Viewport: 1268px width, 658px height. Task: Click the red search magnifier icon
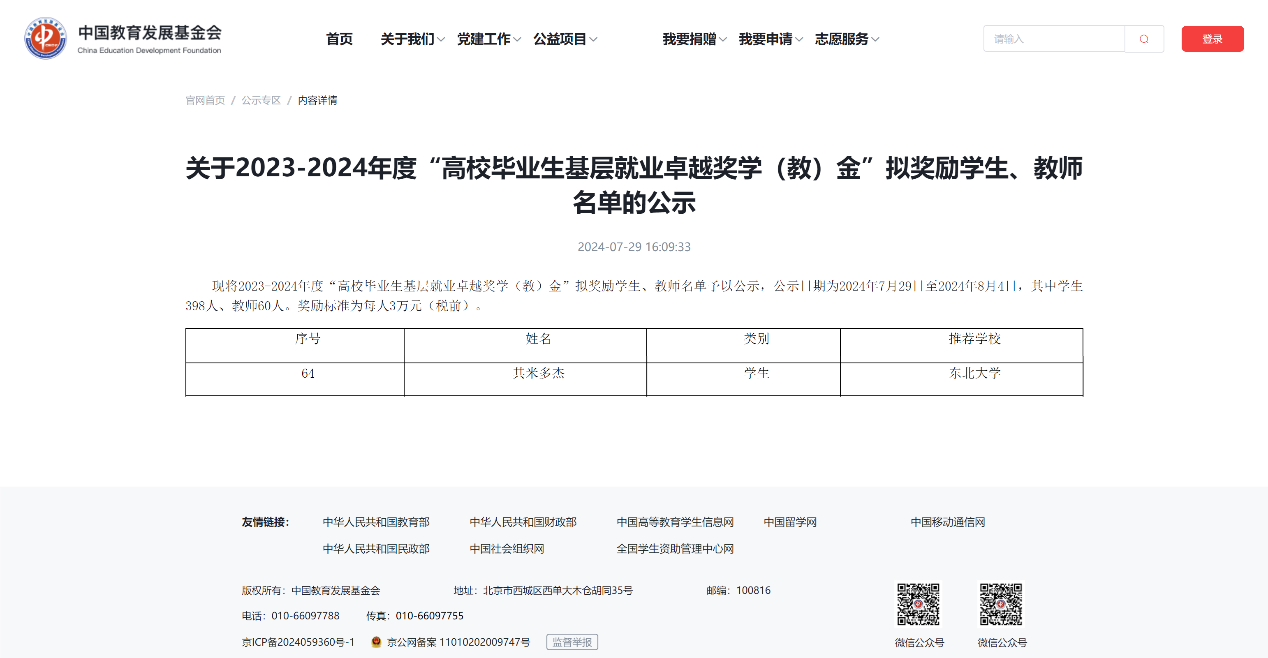[1144, 39]
